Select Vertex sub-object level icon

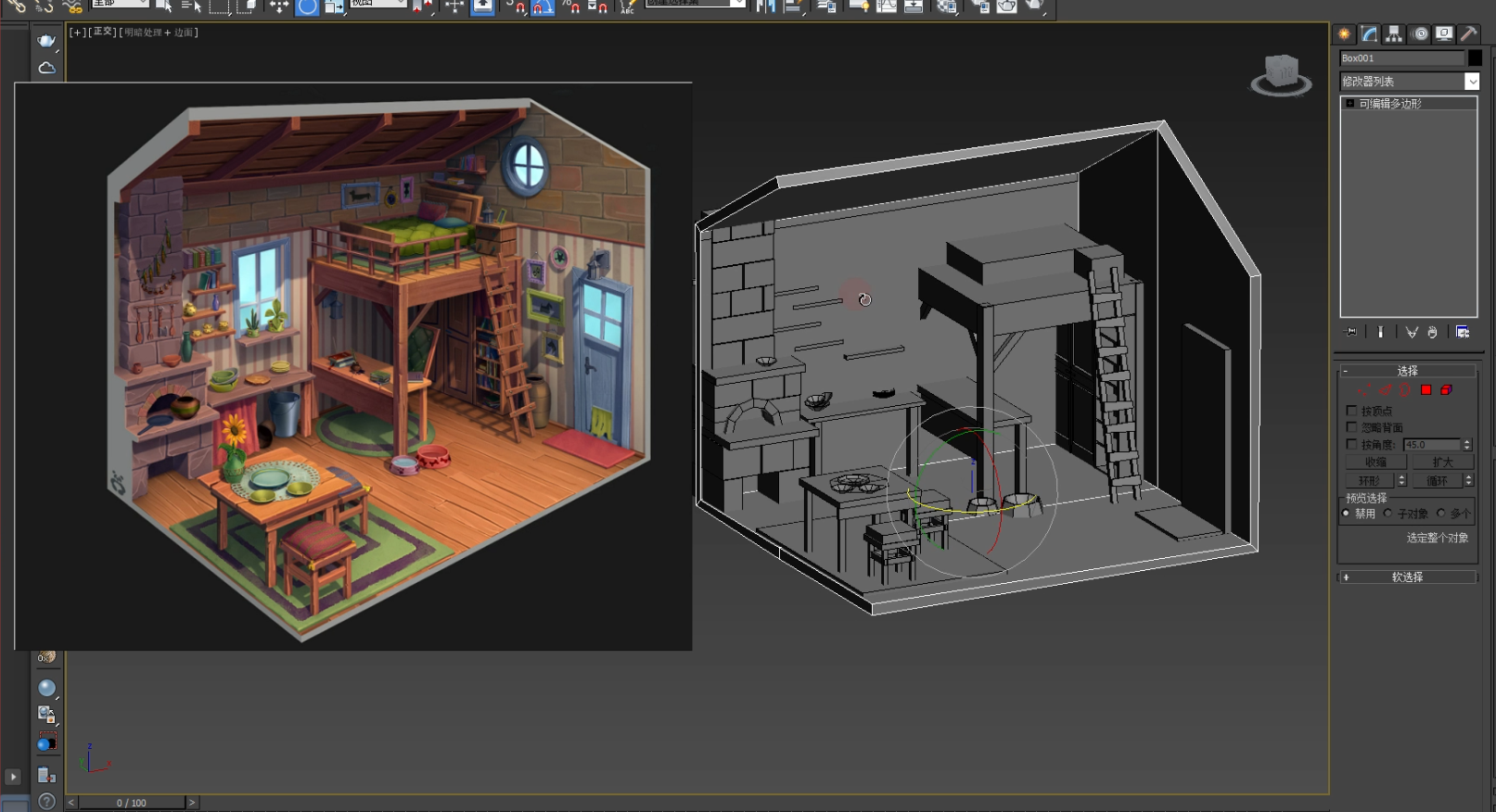pos(1363,390)
